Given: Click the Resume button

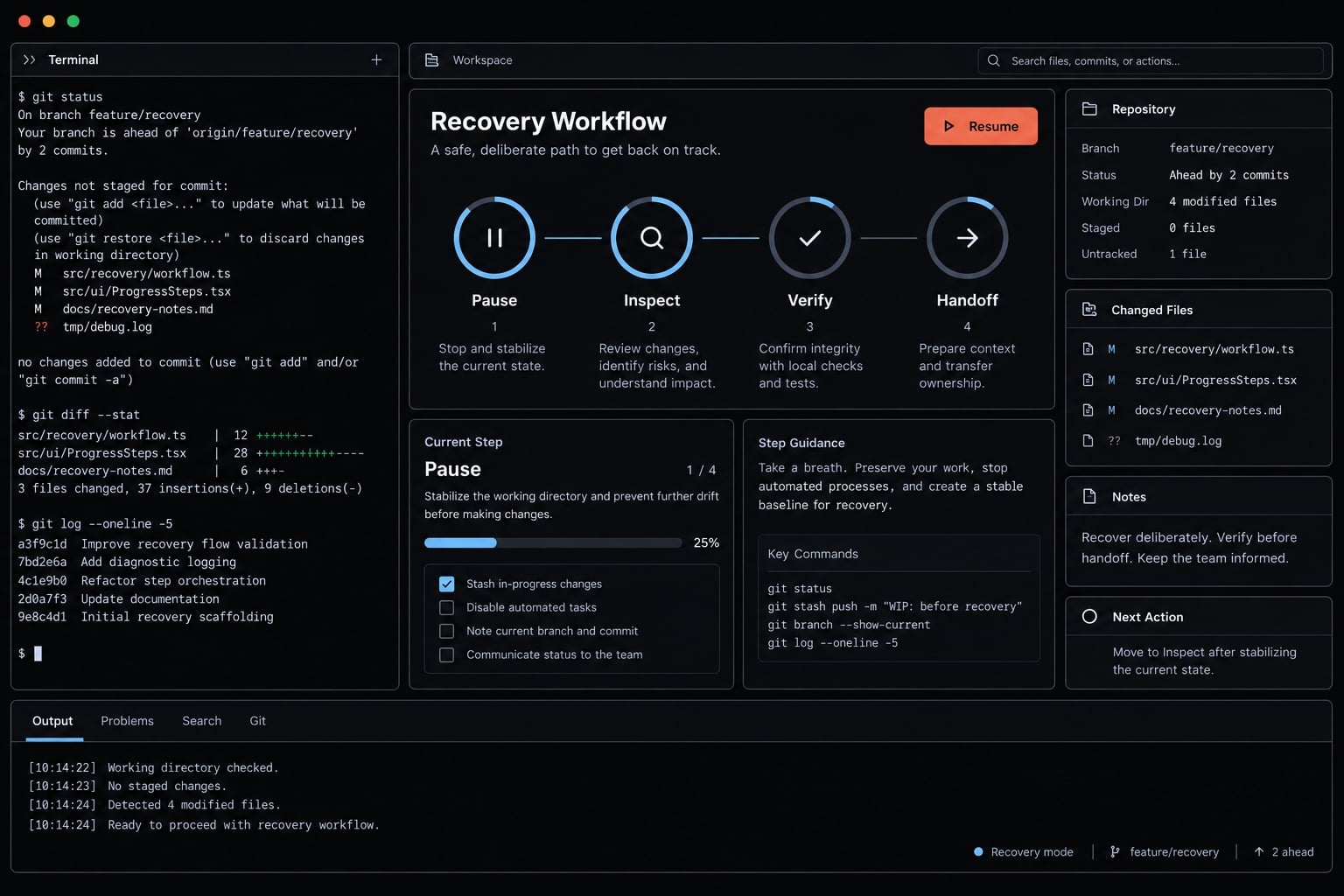Looking at the screenshot, I should (981, 126).
